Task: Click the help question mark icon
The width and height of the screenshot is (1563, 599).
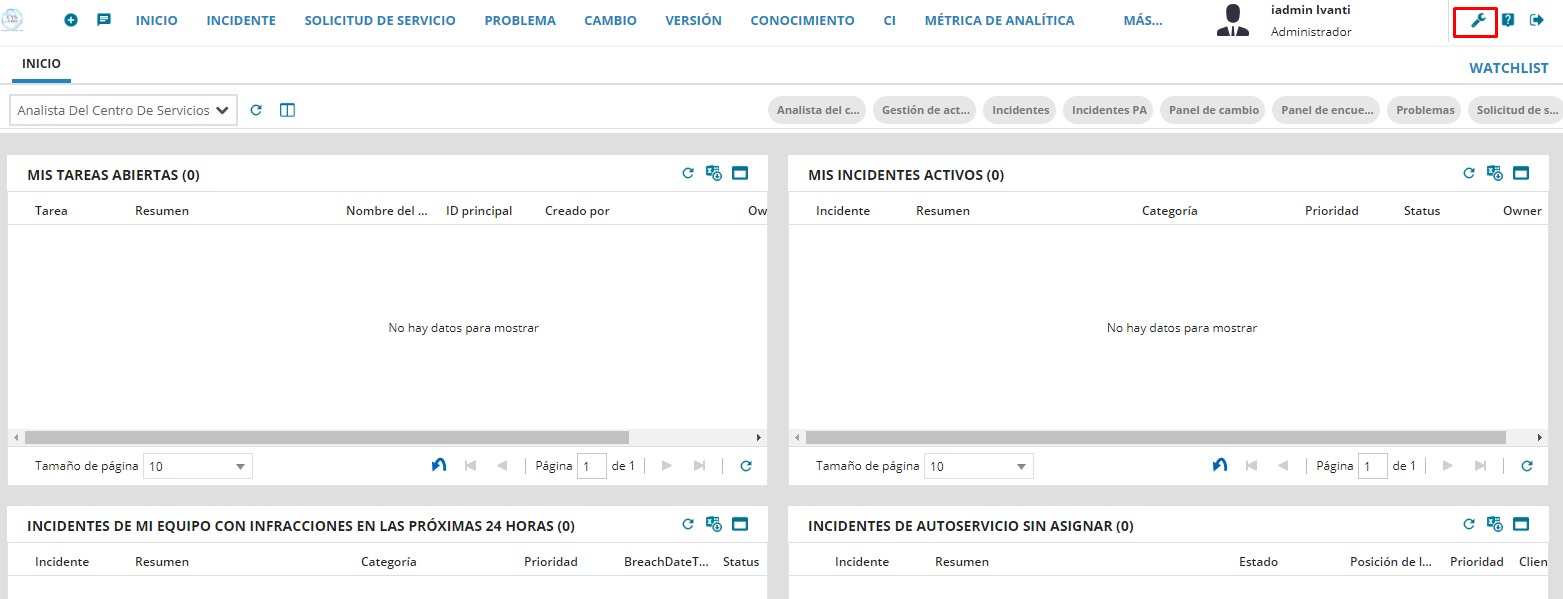Action: [x=1508, y=20]
